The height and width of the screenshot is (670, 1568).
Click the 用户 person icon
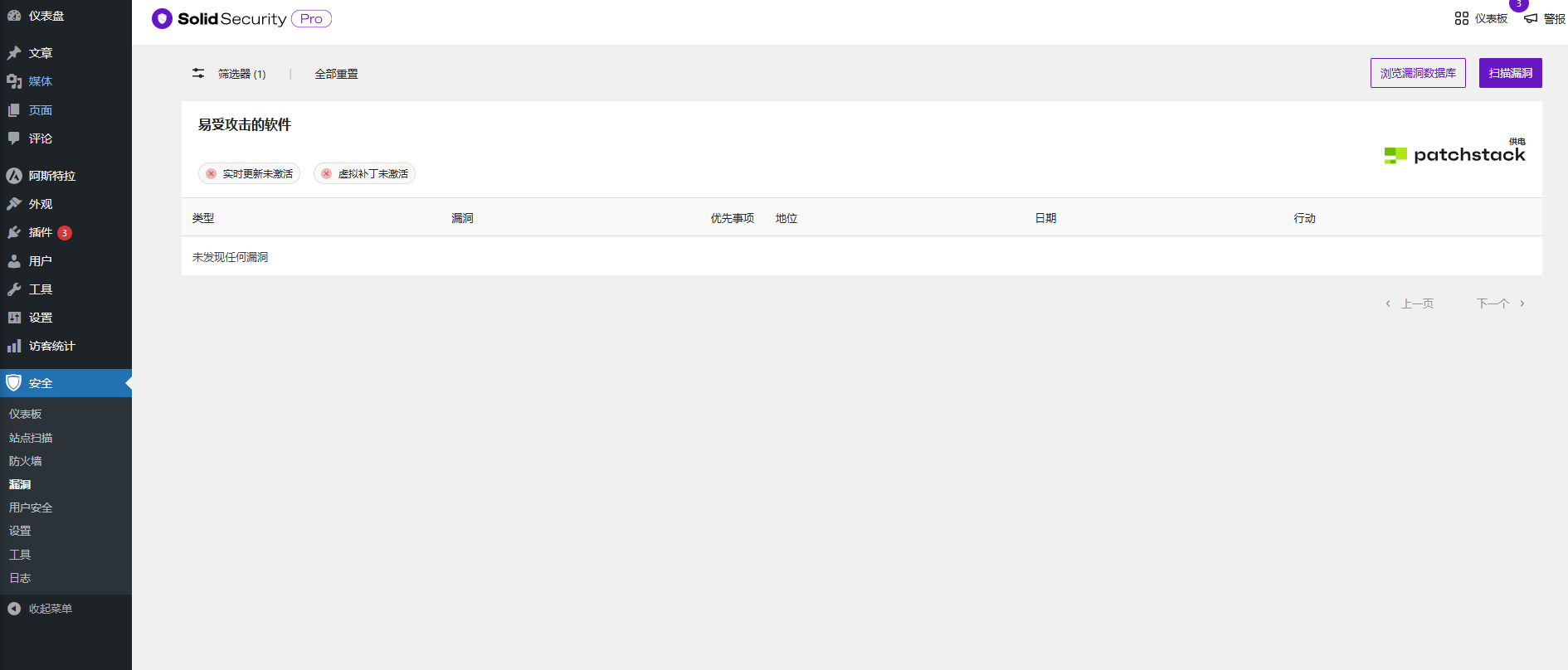14,261
